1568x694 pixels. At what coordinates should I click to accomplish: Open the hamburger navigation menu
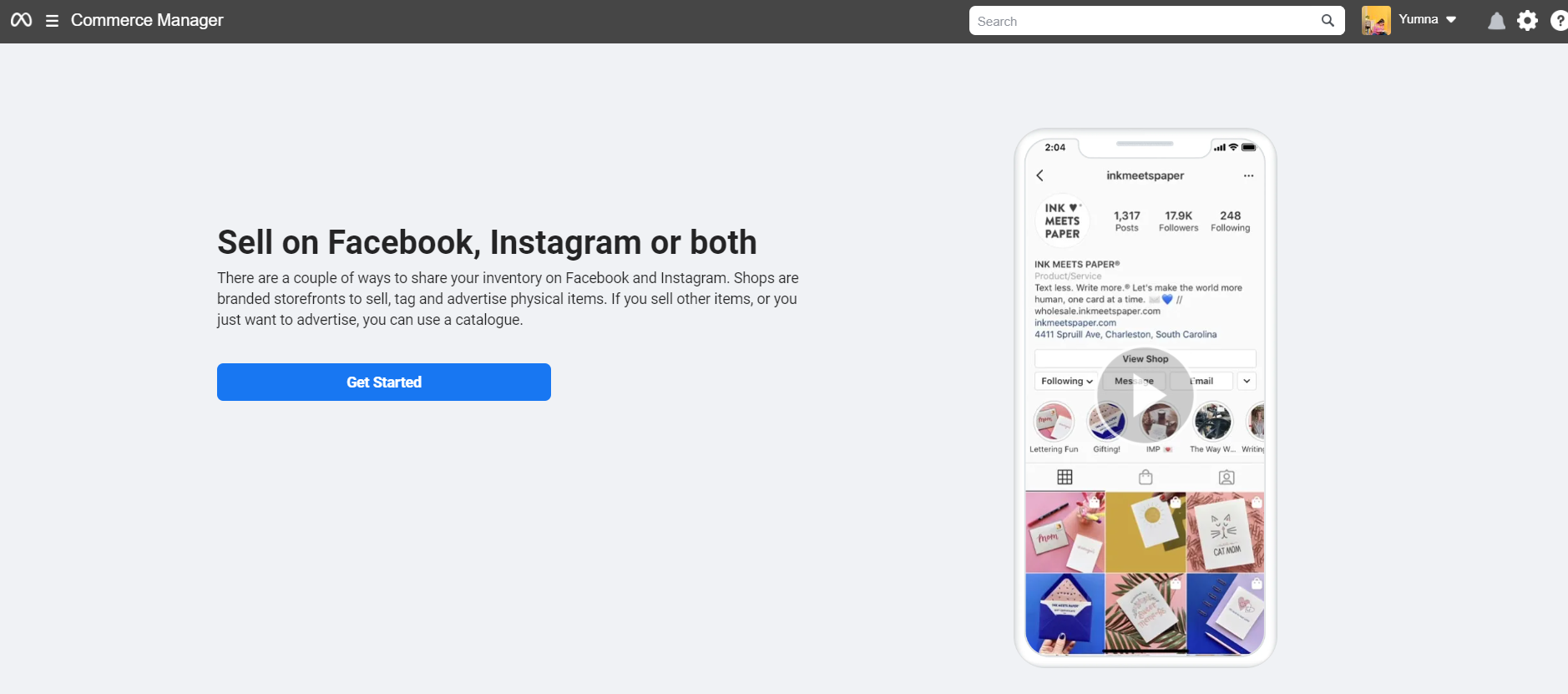pyautogui.click(x=52, y=21)
